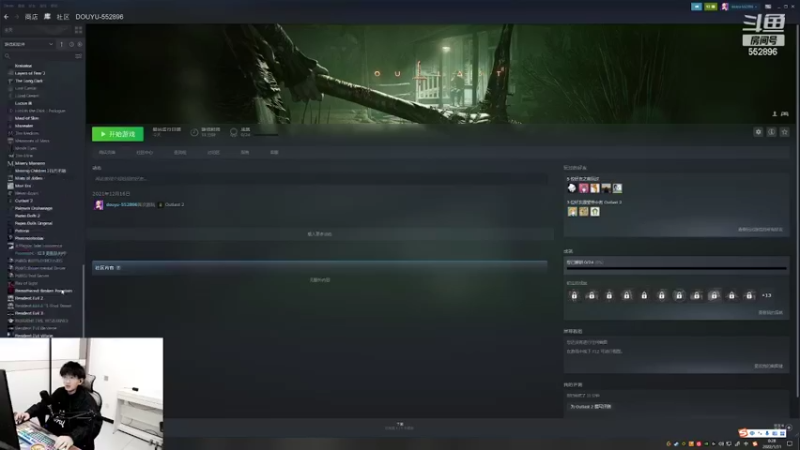The height and width of the screenshot is (450, 800).
Task: Load more activity button
Action: point(320,234)
